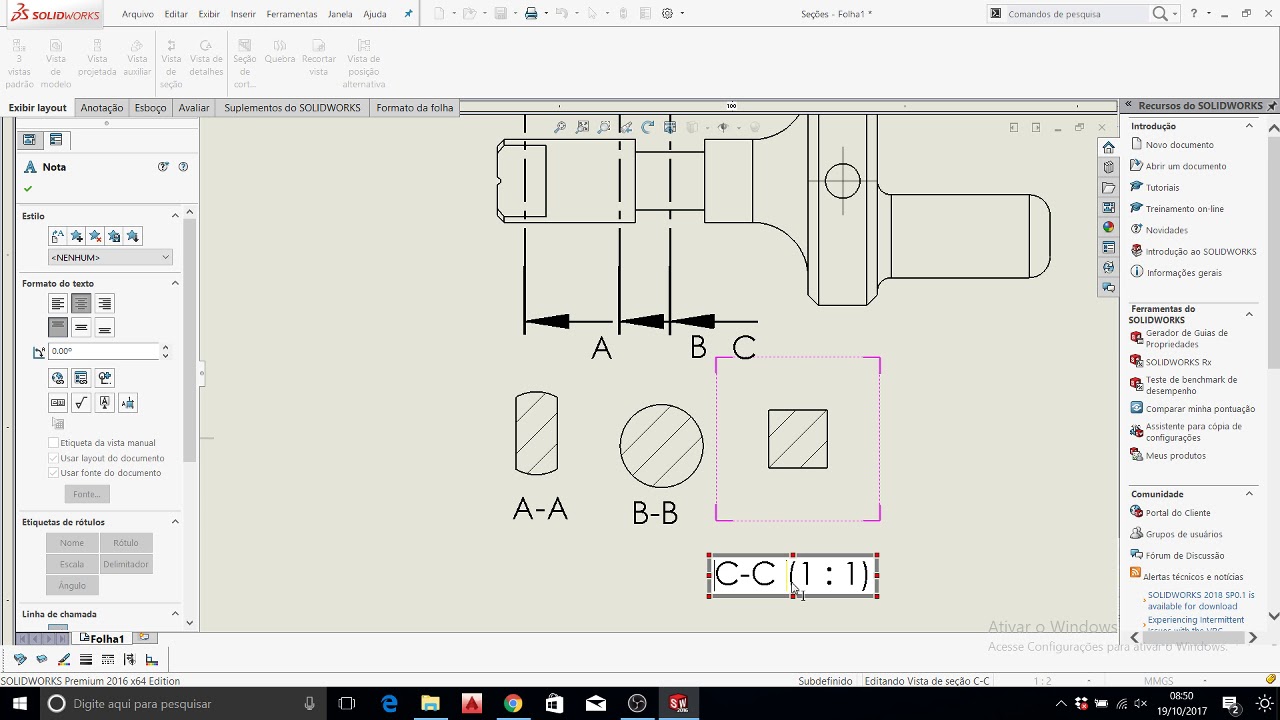The image size is (1280, 720).
Task: Apply the default attributes style icon
Action: click(x=57, y=236)
